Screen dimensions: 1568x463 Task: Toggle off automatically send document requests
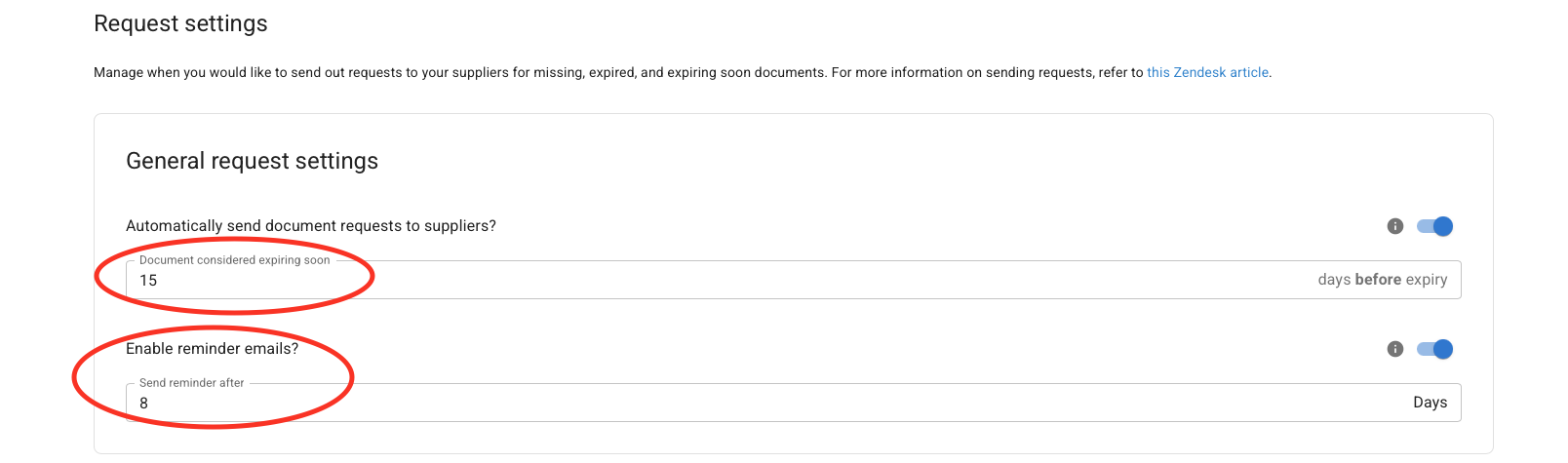[x=1435, y=226]
